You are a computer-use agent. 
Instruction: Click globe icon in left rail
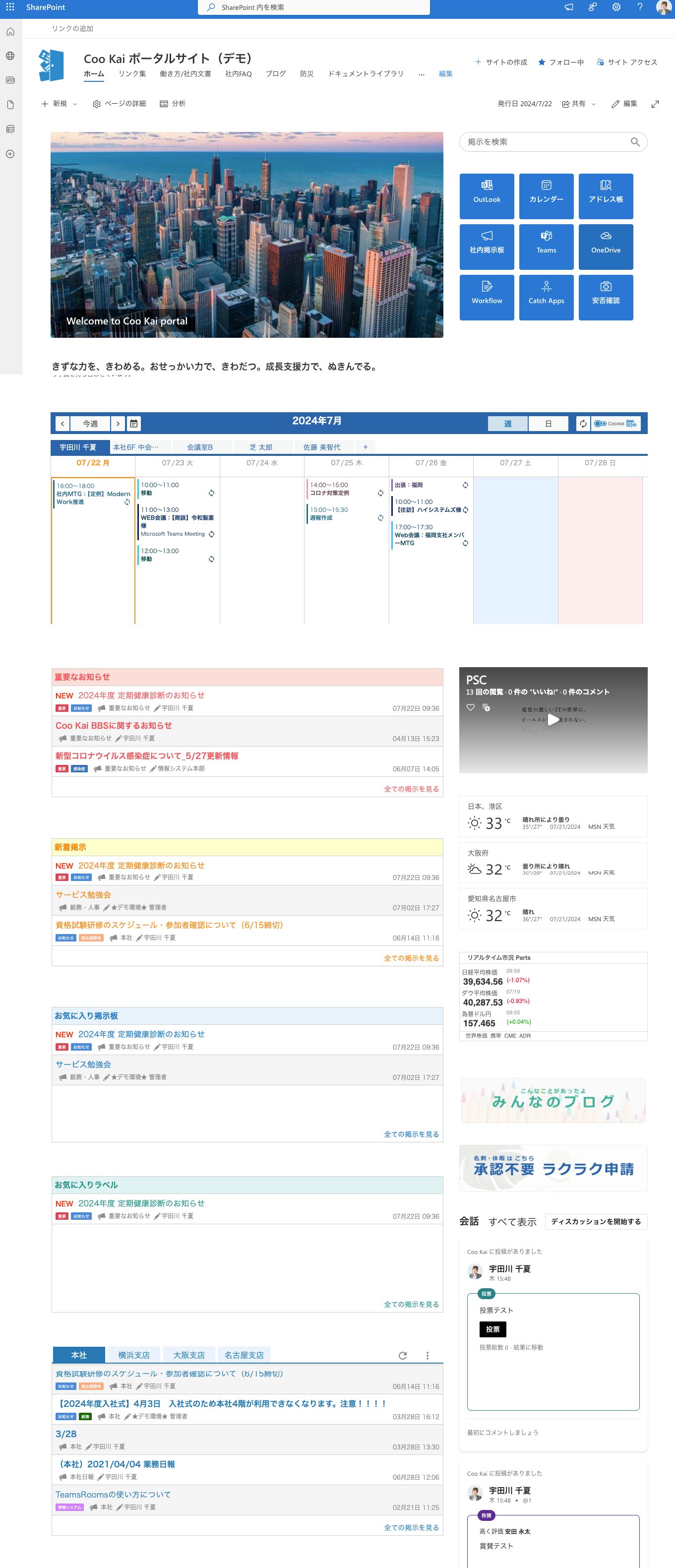tap(10, 56)
